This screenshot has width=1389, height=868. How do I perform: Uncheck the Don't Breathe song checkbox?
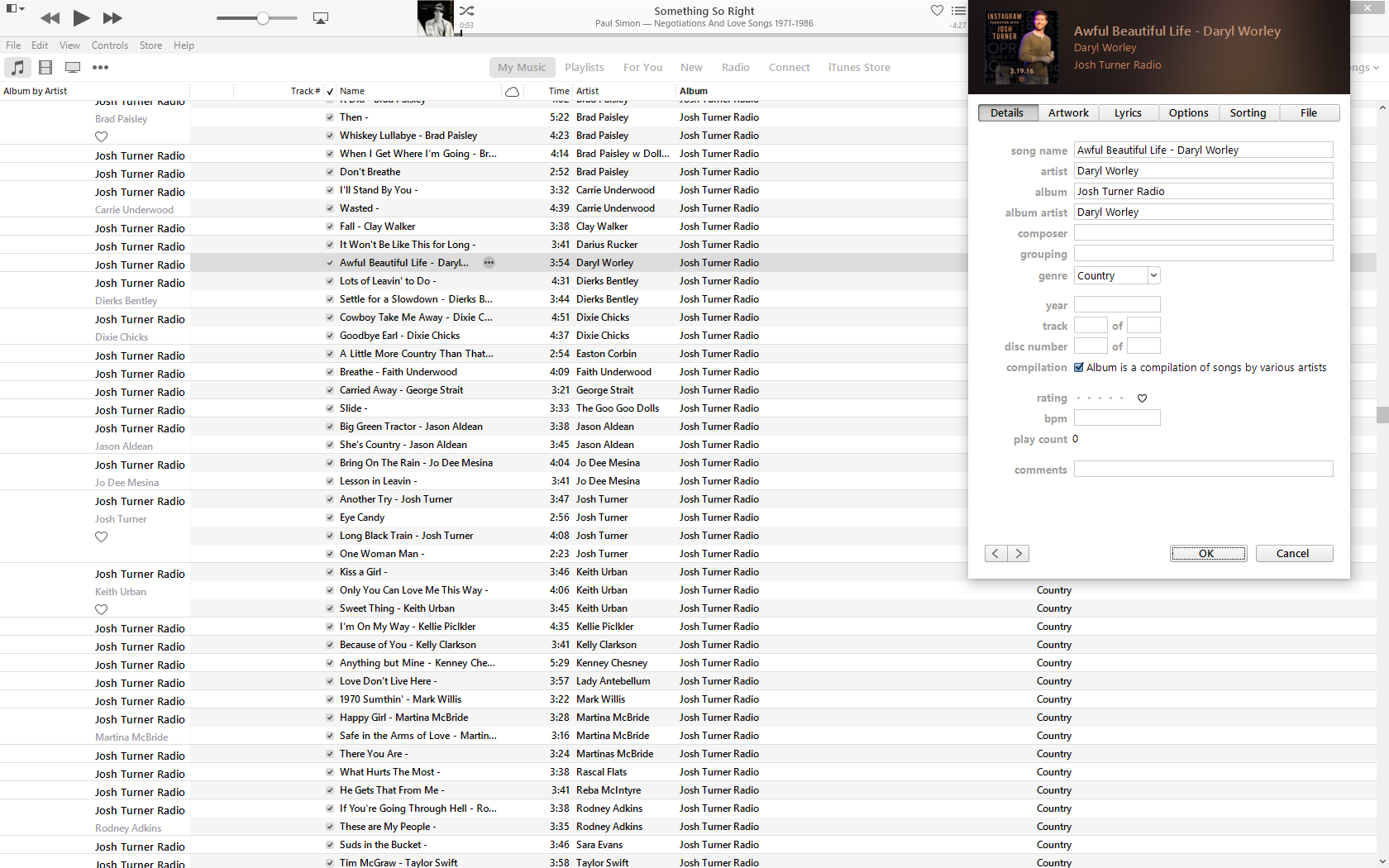point(330,172)
